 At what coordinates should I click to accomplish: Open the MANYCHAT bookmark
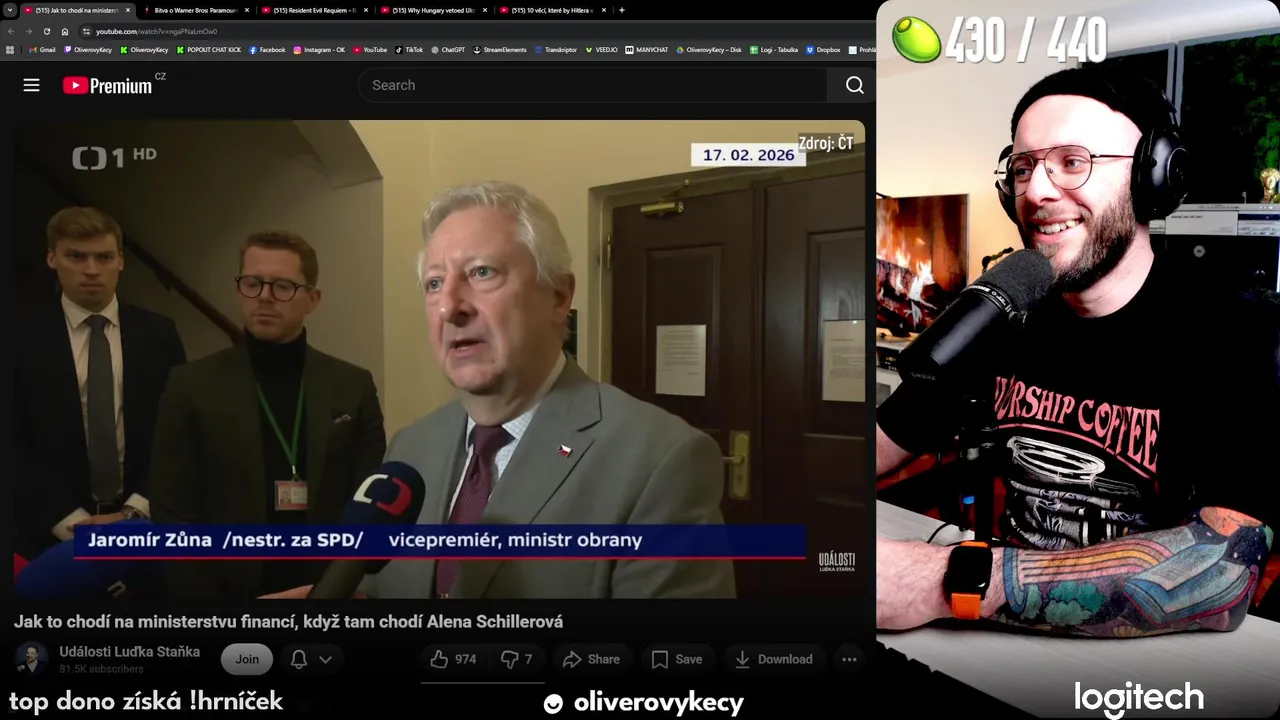648,49
